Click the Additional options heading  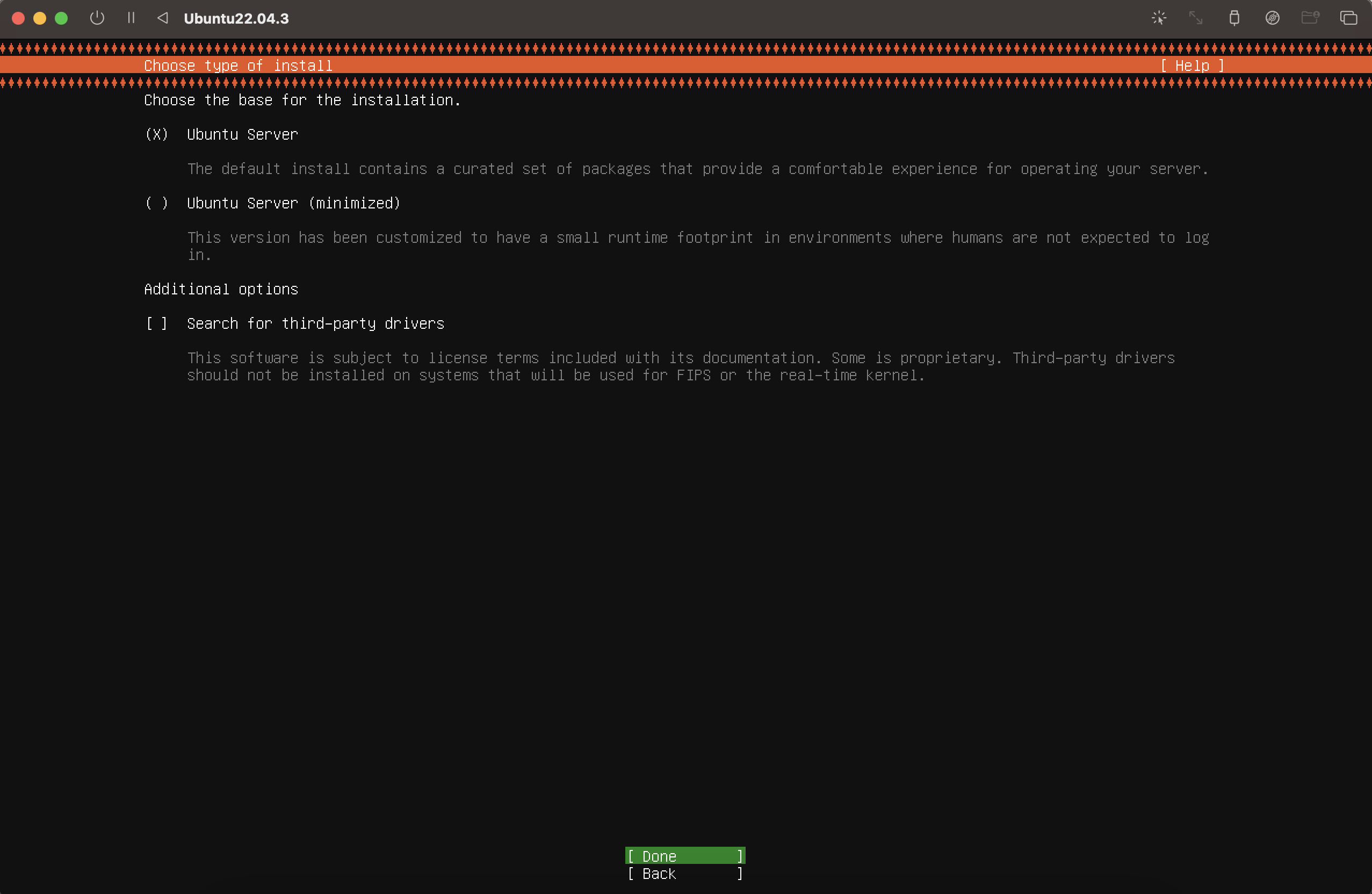pos(221,290)
